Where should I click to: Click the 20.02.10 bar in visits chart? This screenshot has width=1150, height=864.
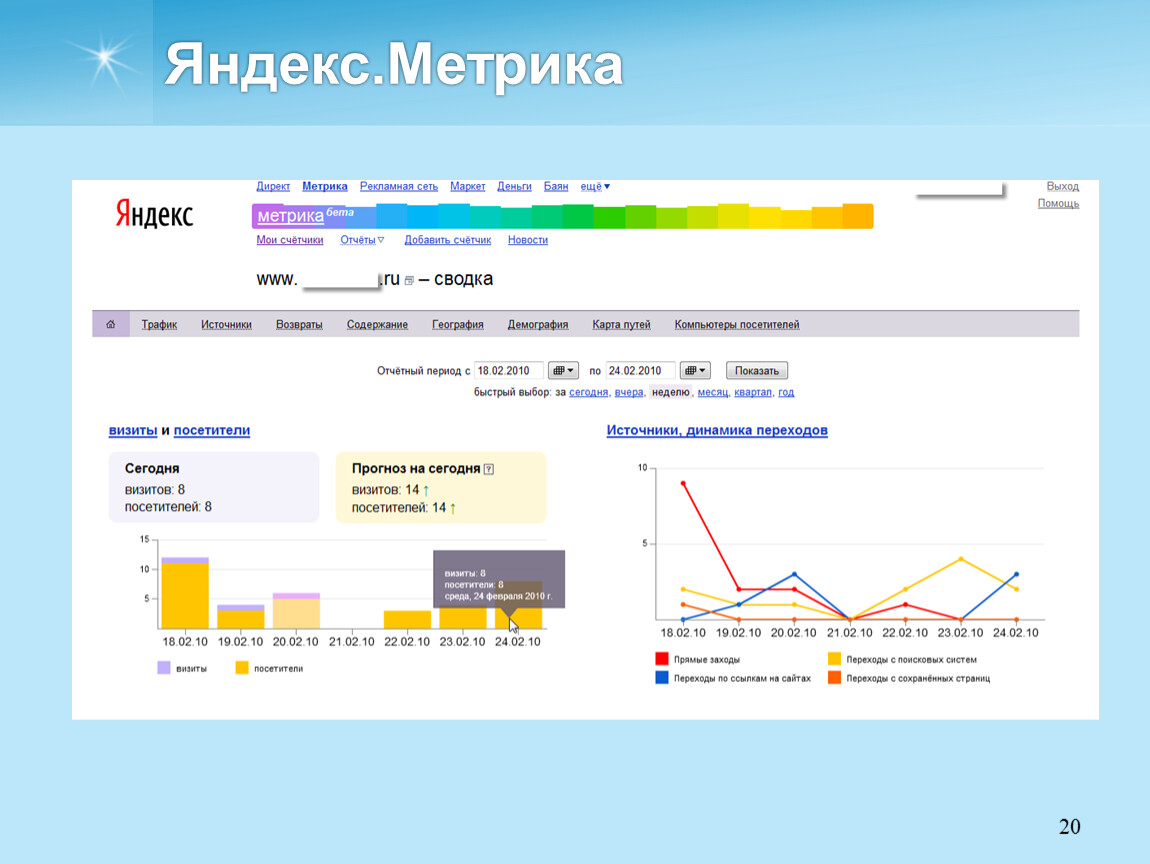tap(296, 611)
